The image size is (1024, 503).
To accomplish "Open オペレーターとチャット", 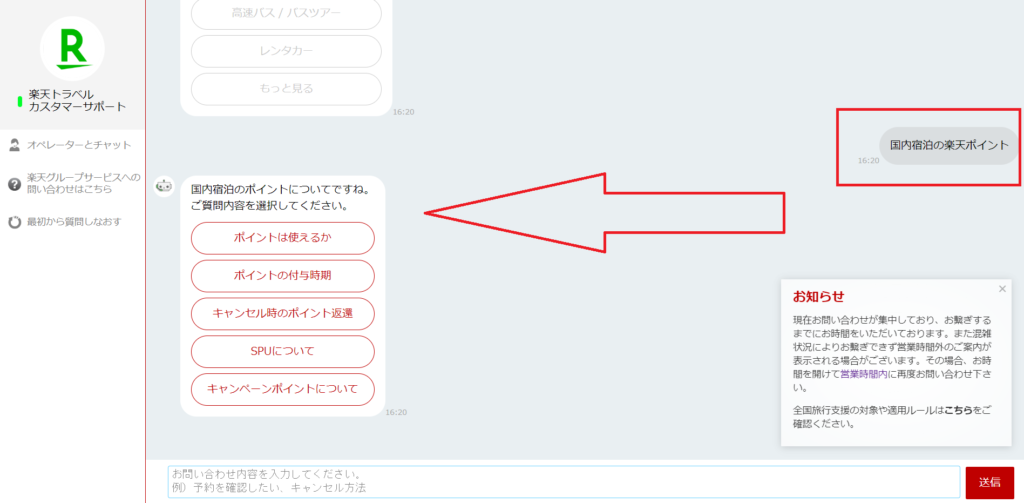I will point(79,145).
